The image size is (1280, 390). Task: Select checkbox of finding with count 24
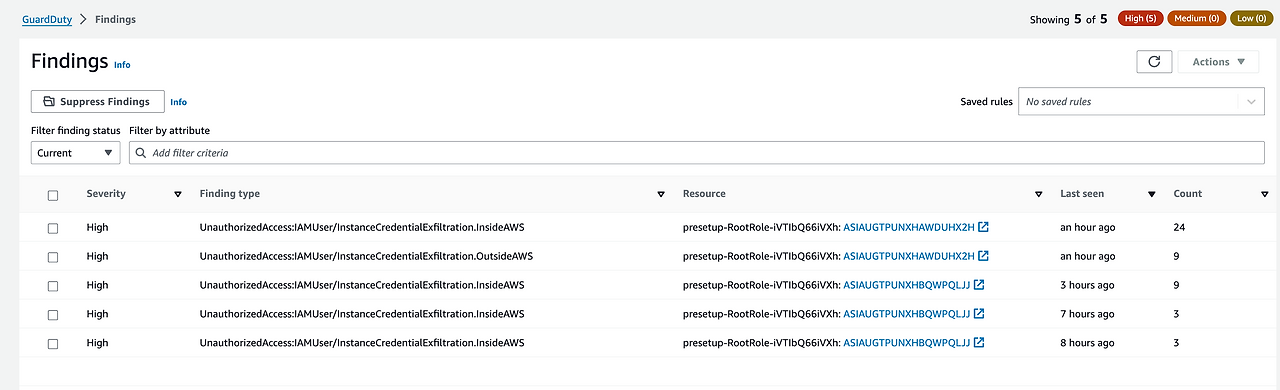pos(53,228)
